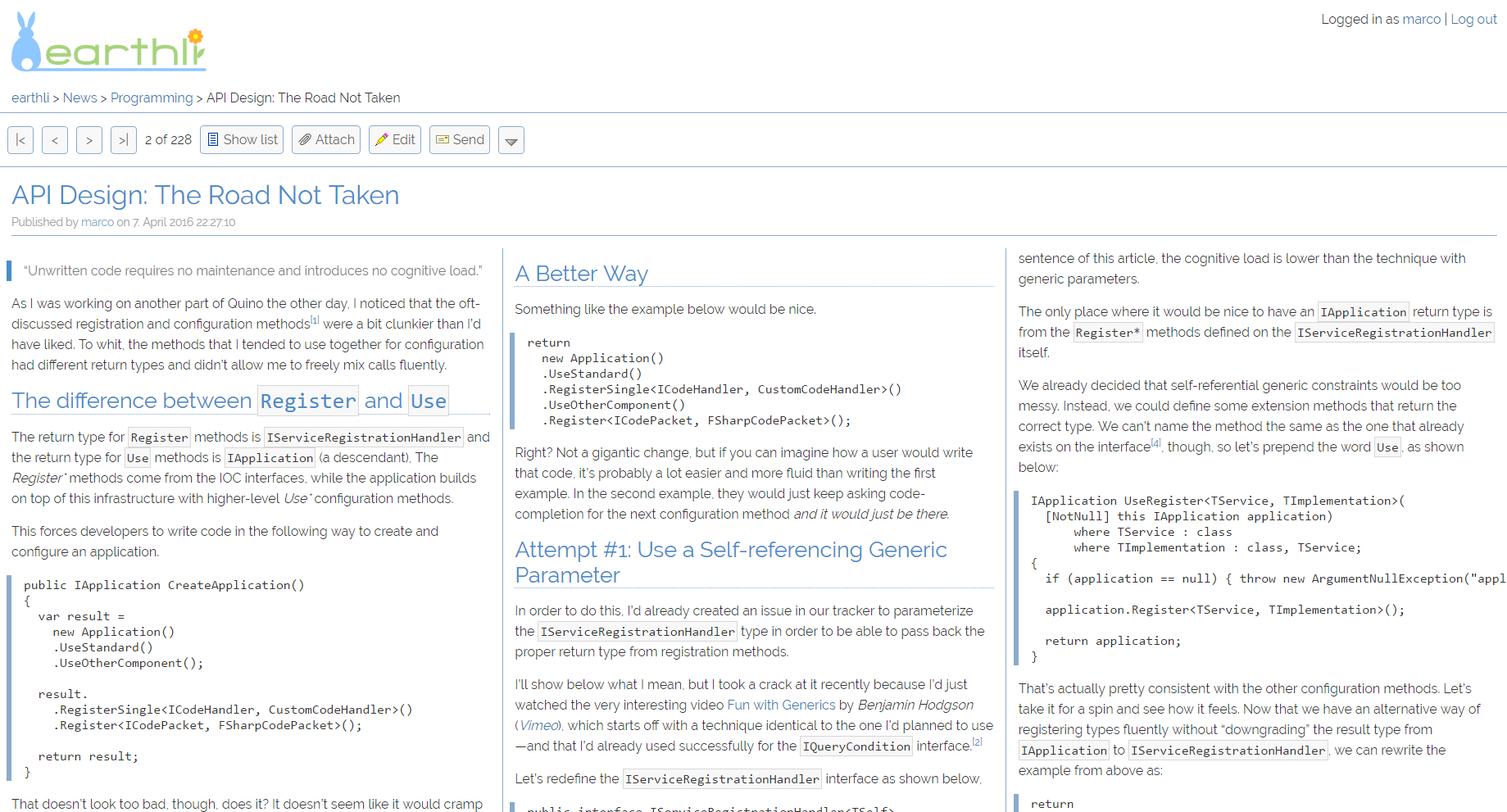
Task: Click the Attach paperclip button
Action: (x=326, y=140)
